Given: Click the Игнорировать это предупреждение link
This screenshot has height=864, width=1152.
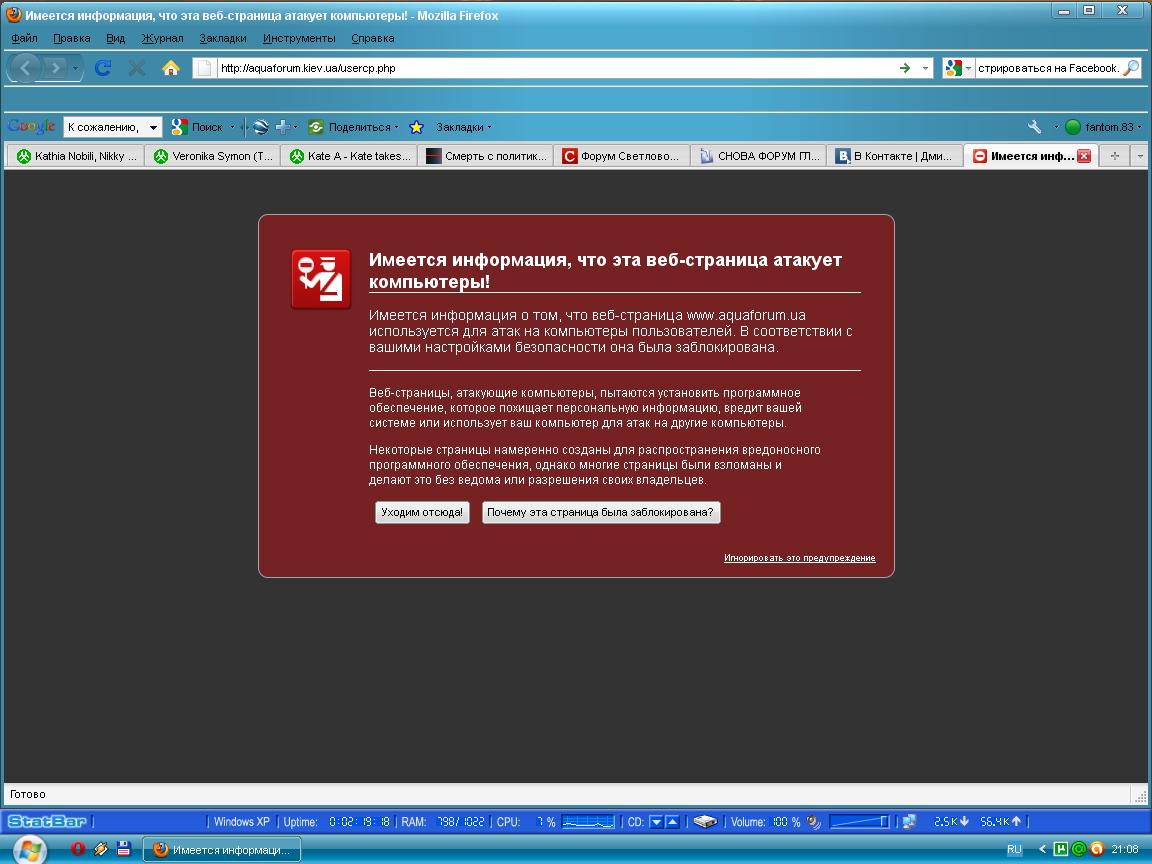Looking at the screenshot, I should (x=799, y=558).
